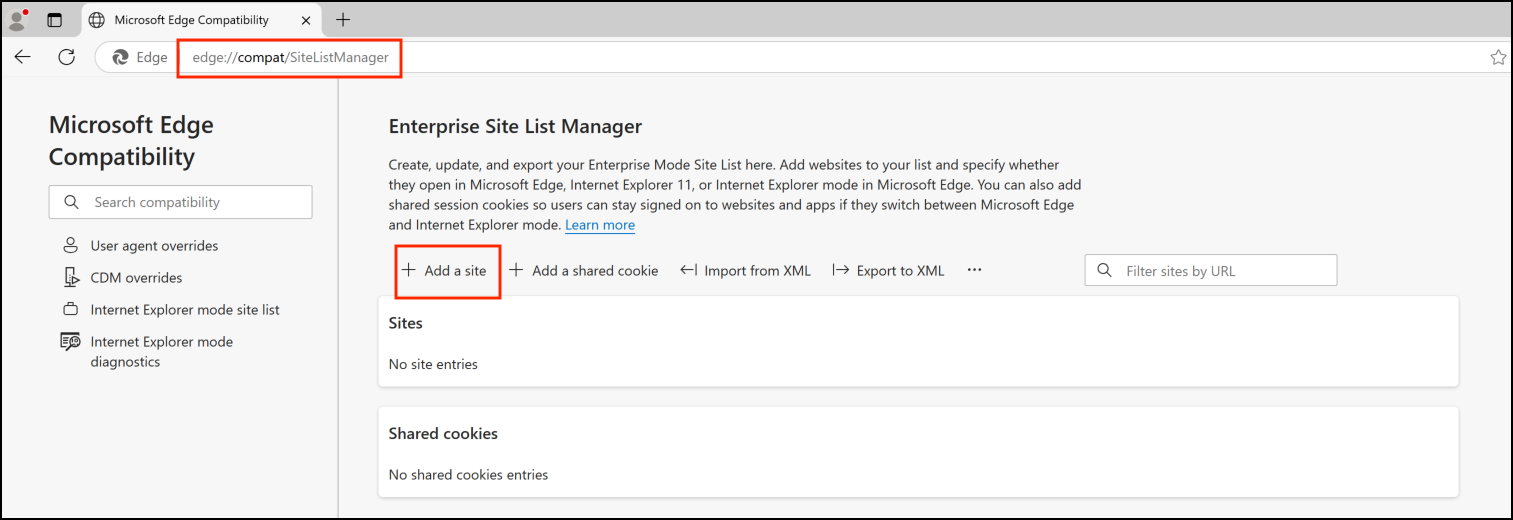Open User agent overrides page
This screenshot has width=1513, height=520.
point(153,246)
